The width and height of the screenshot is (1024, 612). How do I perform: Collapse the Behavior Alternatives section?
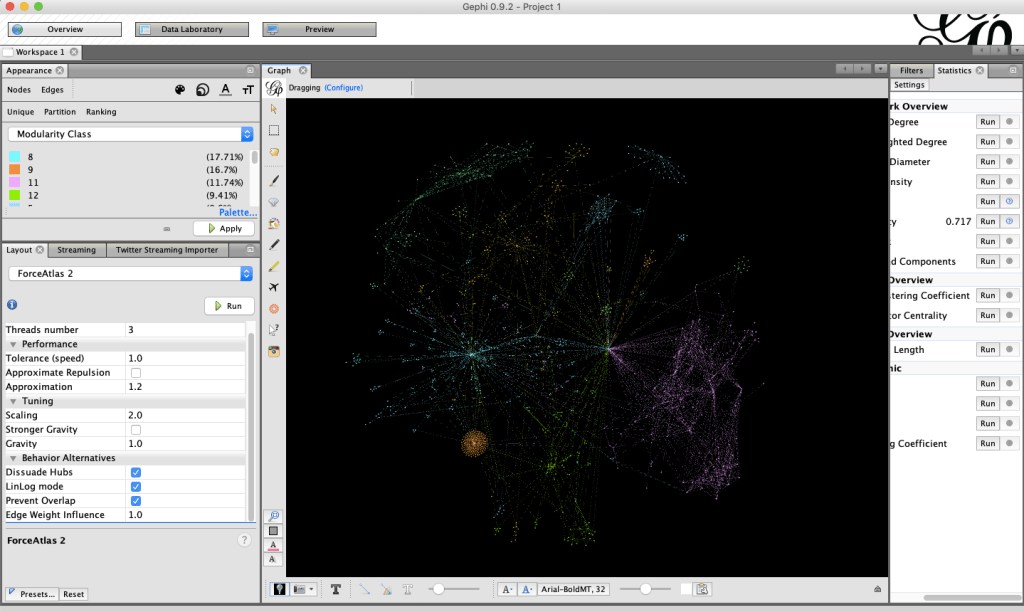13,458
